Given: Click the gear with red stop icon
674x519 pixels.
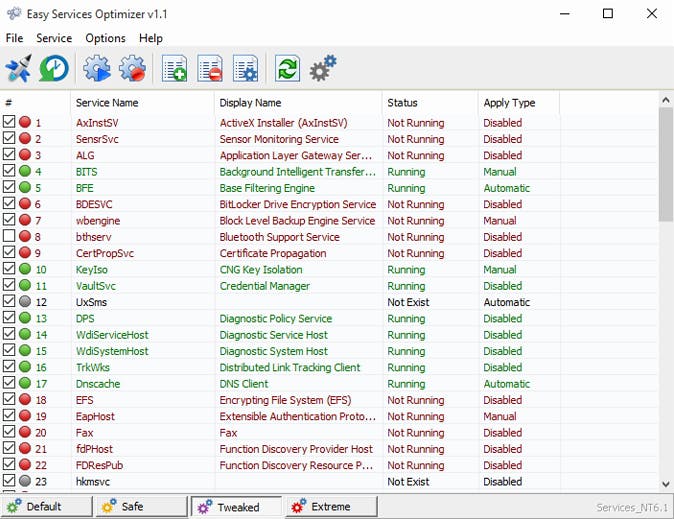Looking at the screenshot, I should pyautogui.click(x=132, y=68).
